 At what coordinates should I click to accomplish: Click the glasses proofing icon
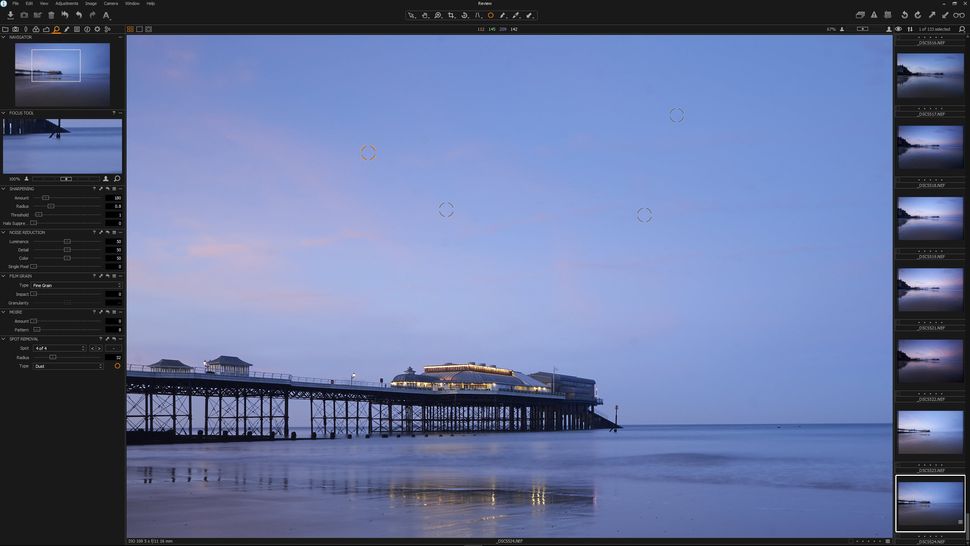959,15
